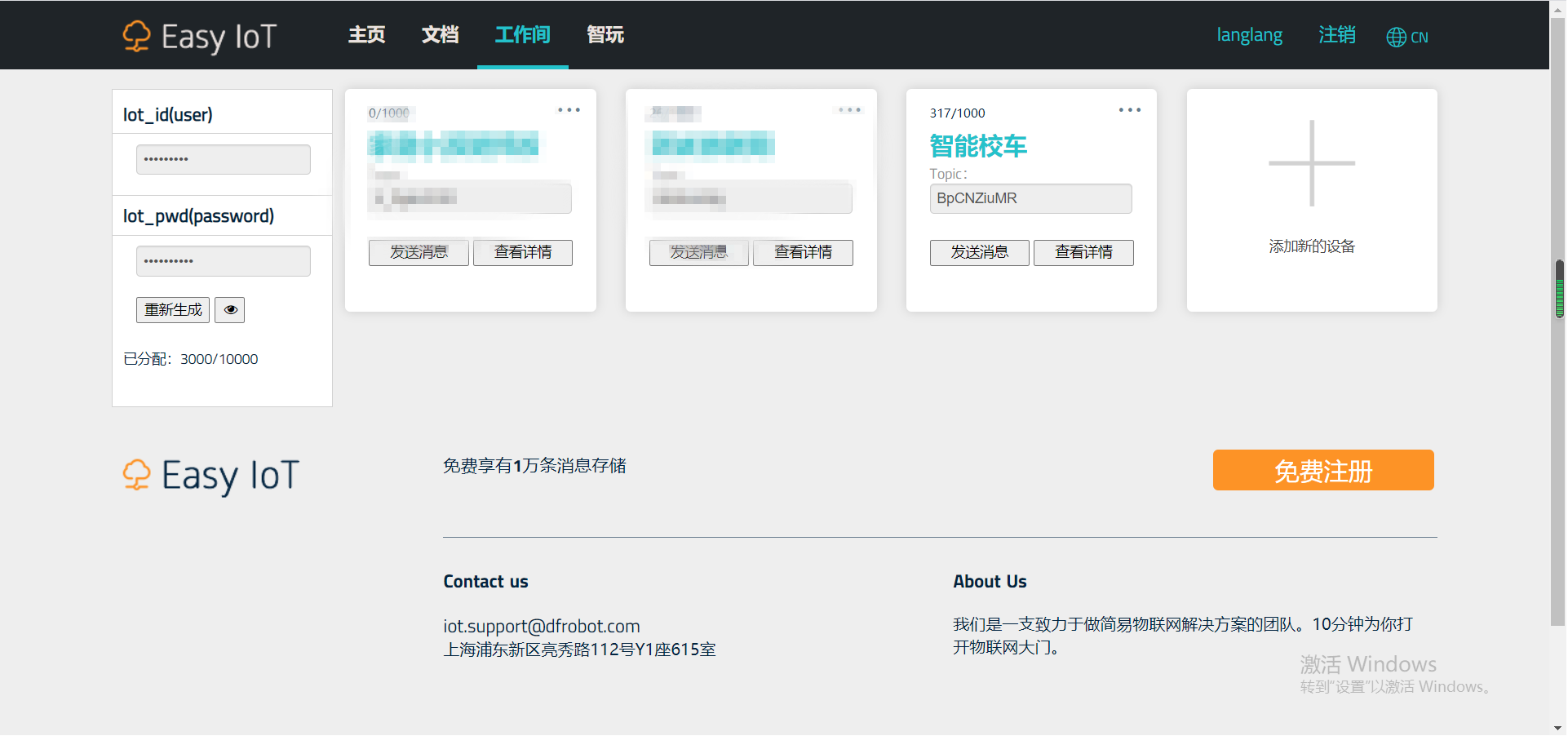Open the langlang user profile link

pos(1249,35)
